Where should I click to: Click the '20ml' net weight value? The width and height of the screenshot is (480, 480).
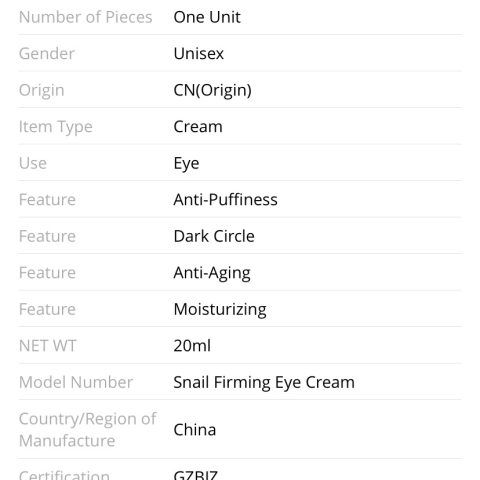(x=192, y=346)
